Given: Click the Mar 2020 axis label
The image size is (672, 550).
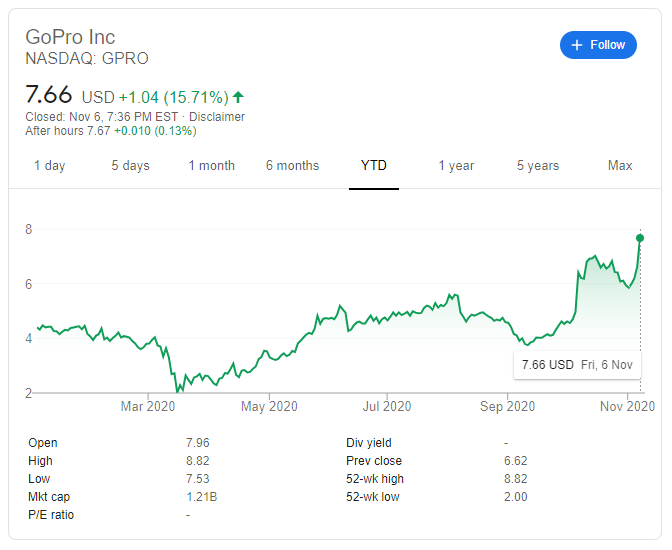Looking at the screenshot, I should [x=147, y=406].
